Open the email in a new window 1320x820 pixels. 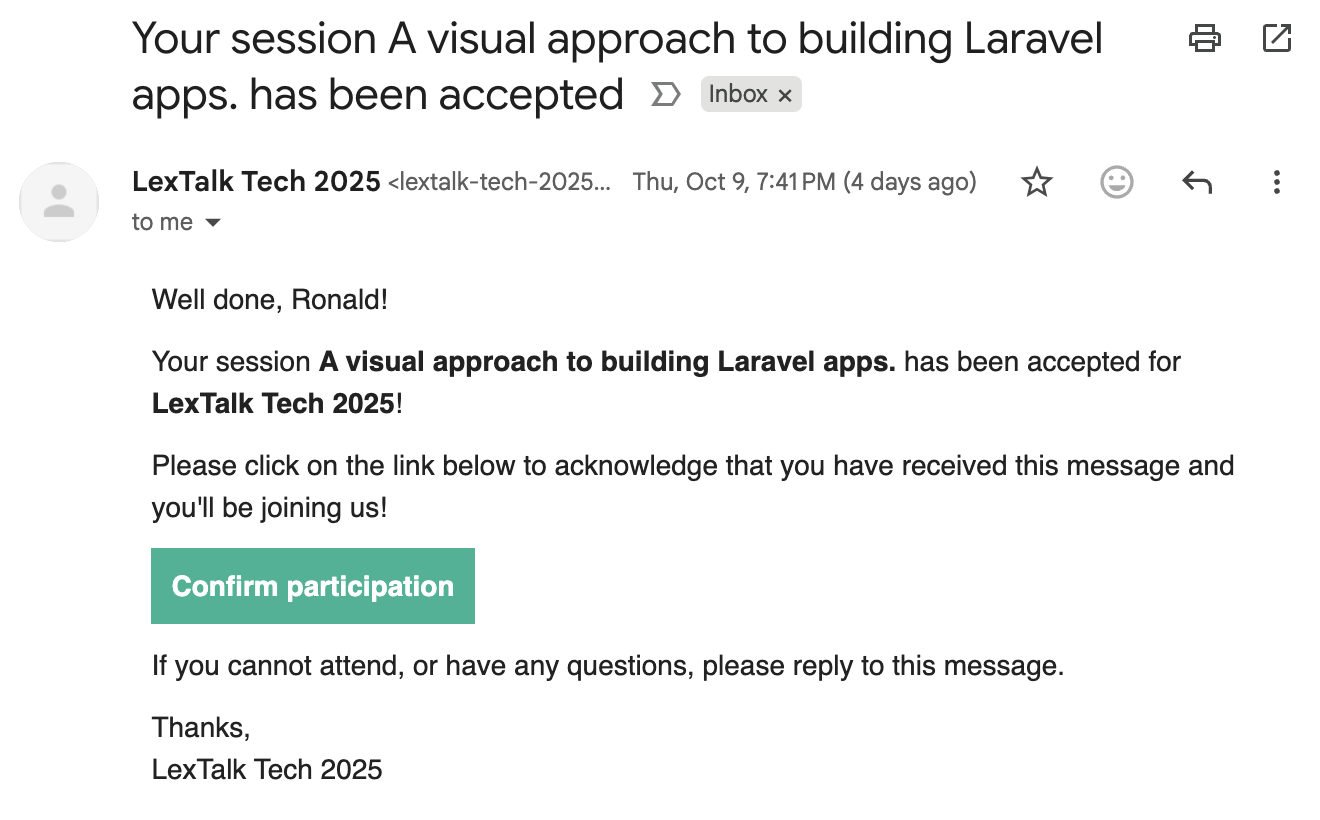[1276, 39]
